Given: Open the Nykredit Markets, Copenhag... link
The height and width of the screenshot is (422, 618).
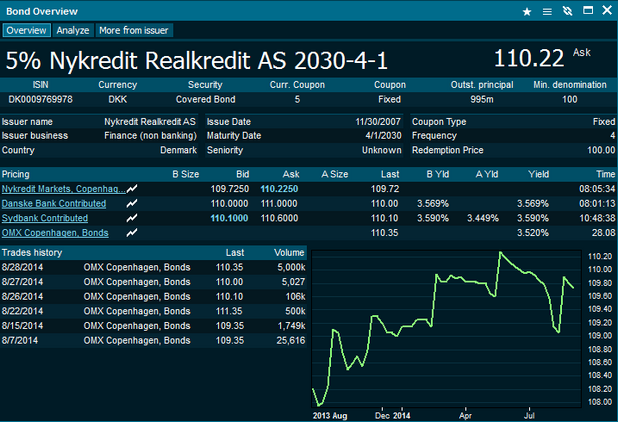Looking at the screenshot, I should (63, 189).
